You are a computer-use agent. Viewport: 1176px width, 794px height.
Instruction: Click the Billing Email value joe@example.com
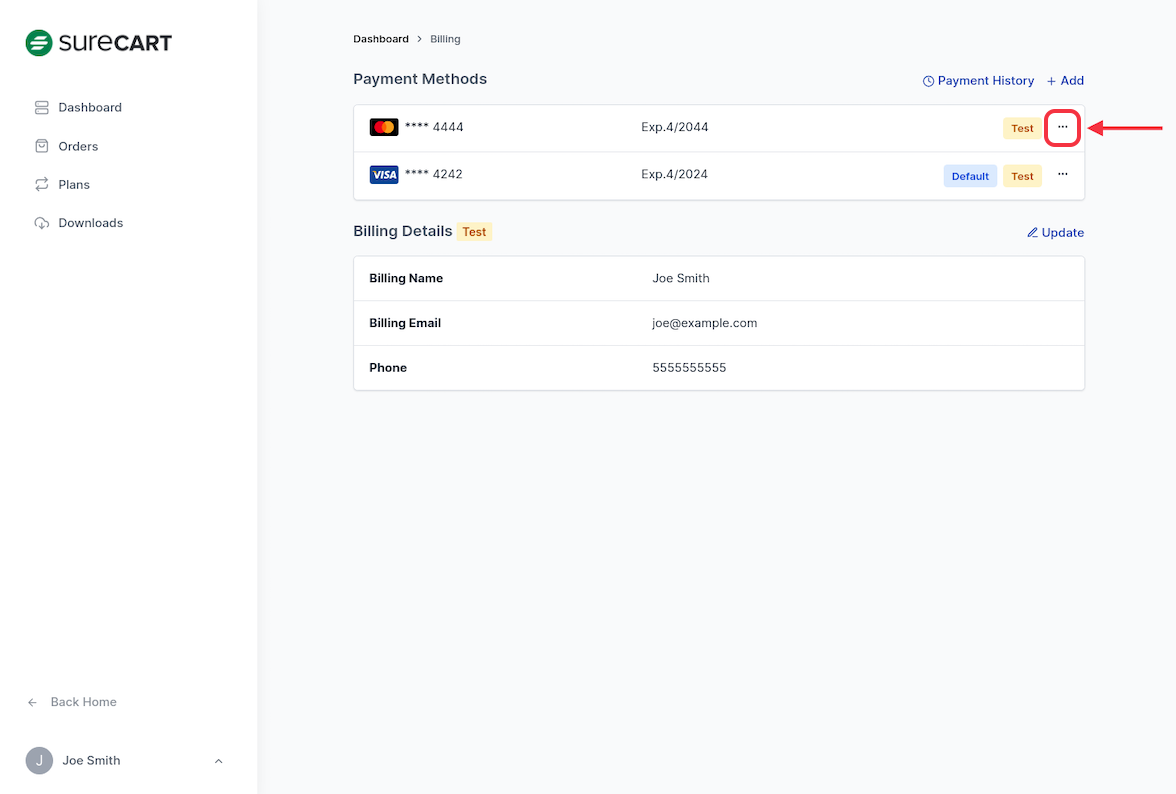click(x=704, y=323)
